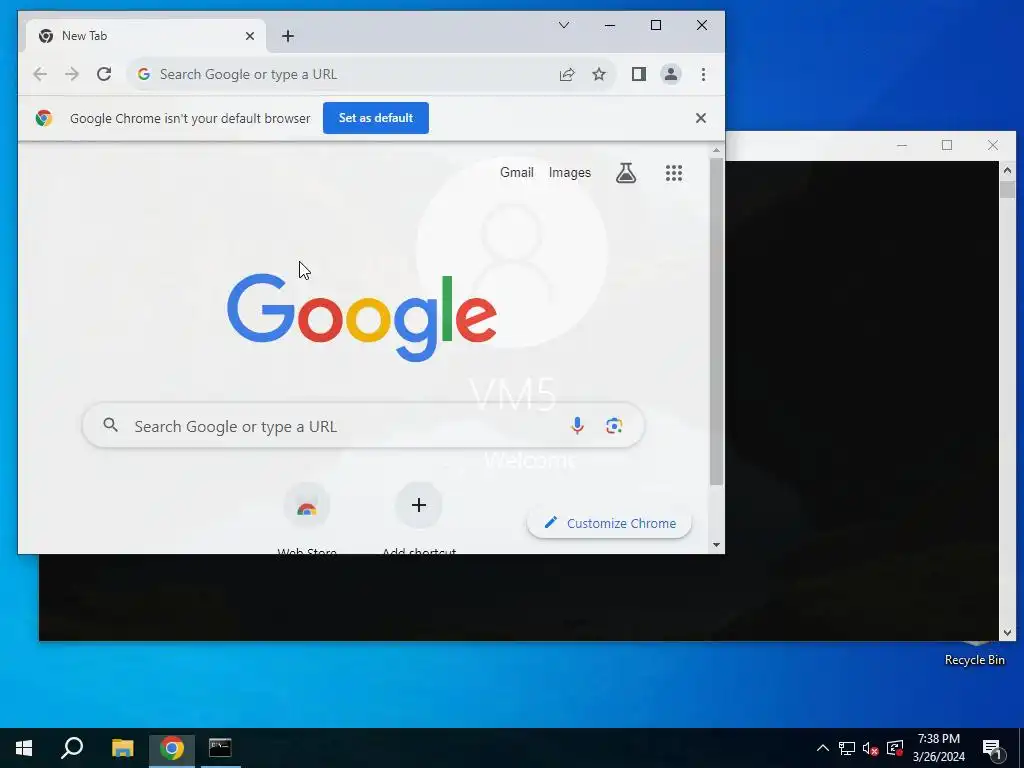Open tab search dropdown arrow
Viewport: 1024px width, 768px height.
click(564, 25)
